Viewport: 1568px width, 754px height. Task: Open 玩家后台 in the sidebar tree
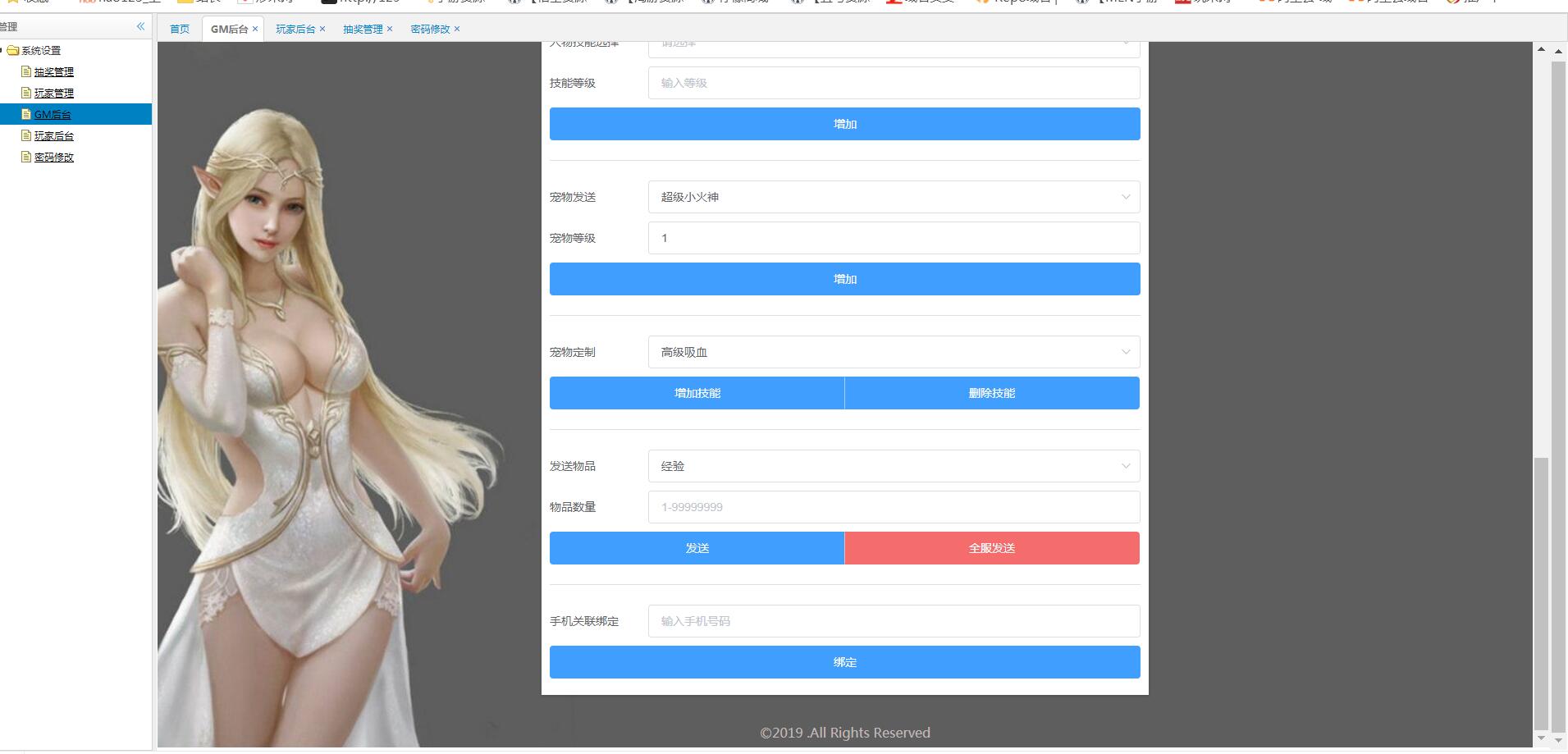(x=53, y=136)
